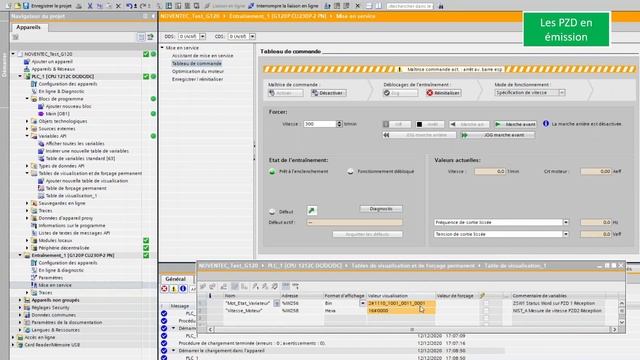Click the search field in top toolbar
Image resolution: width=640 pixels, height=360 pixels.
pyautogui.click(x=409, y=6)
